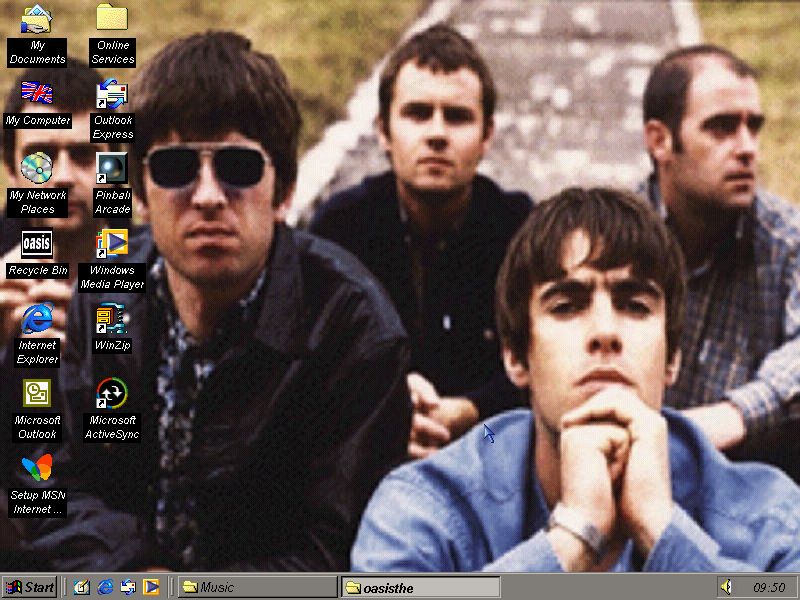The width and height of the screenshot is (800, 600).
Task: Open the Microsoft ActiveSync shortcut
Action: tap(112, 393)
